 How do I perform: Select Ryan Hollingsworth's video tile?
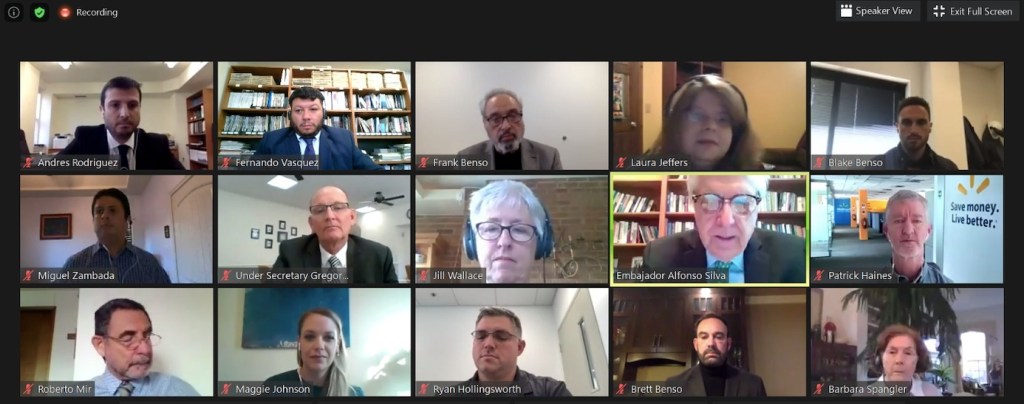[x=511, y=342]
